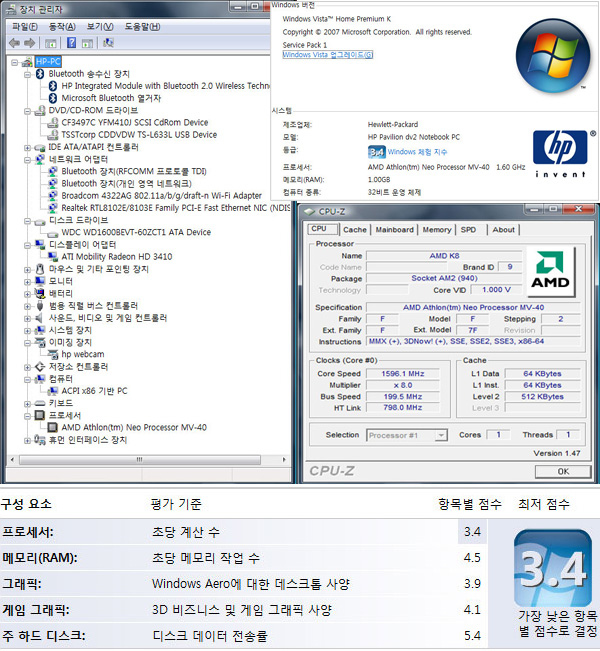Click the Level 2 512 KBytes value
This screenshot has width=600, height=651.
(x=542, y=396)
